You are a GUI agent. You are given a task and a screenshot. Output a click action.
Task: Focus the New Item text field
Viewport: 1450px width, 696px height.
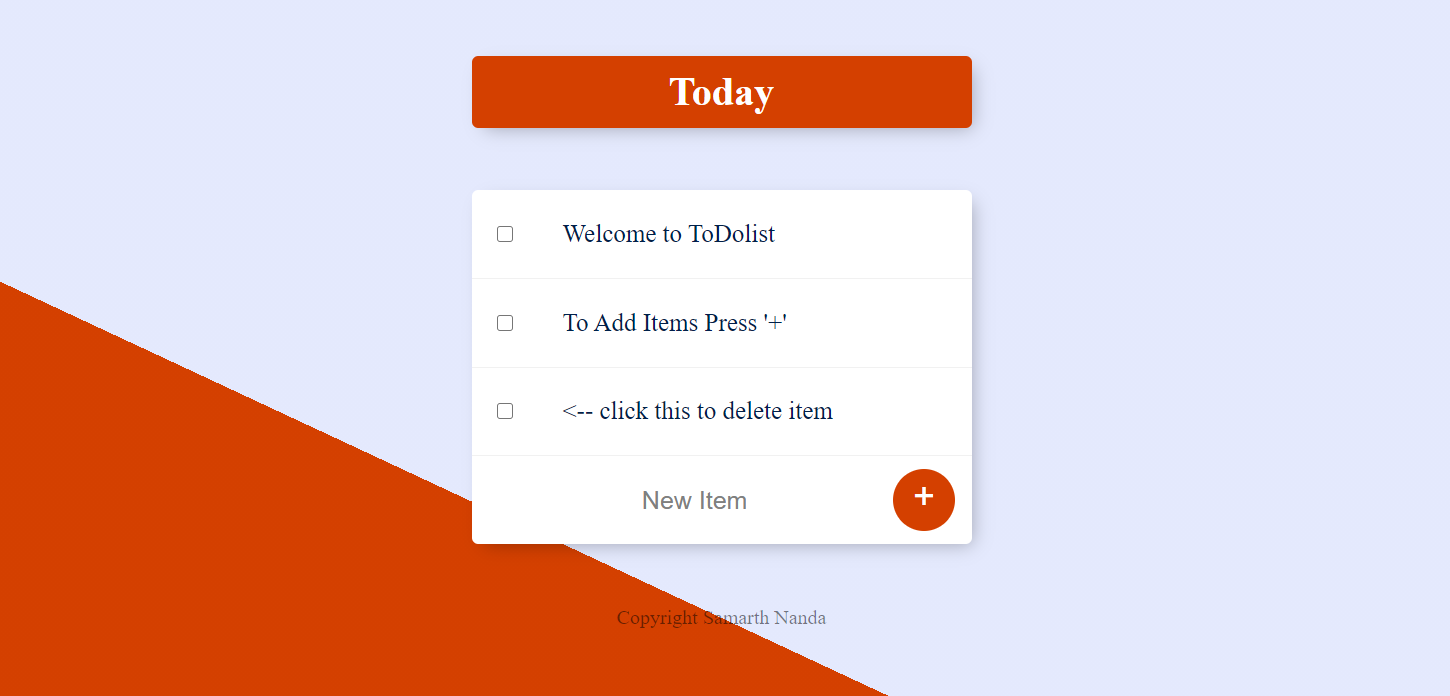694,500
